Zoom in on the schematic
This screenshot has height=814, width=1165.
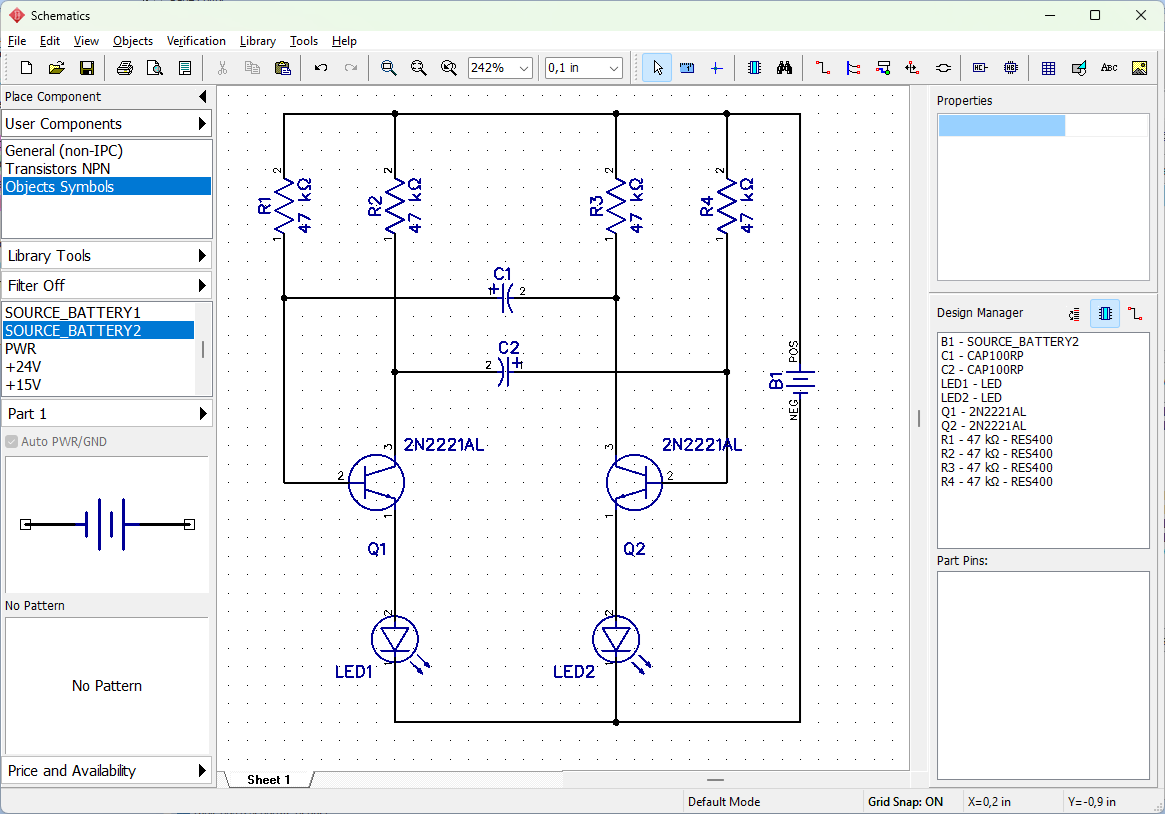[x=389, y=68]
